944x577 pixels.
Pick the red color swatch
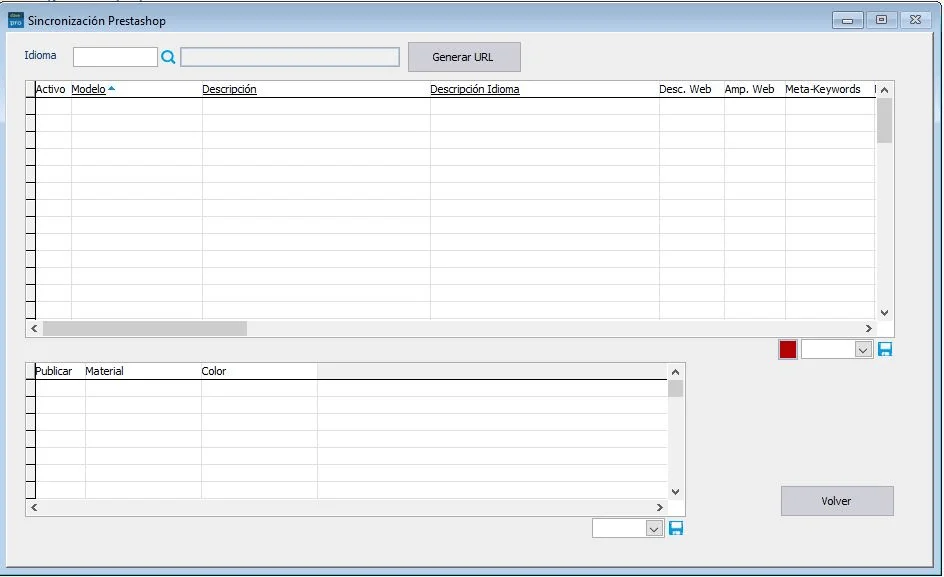(x=787, y=349)
